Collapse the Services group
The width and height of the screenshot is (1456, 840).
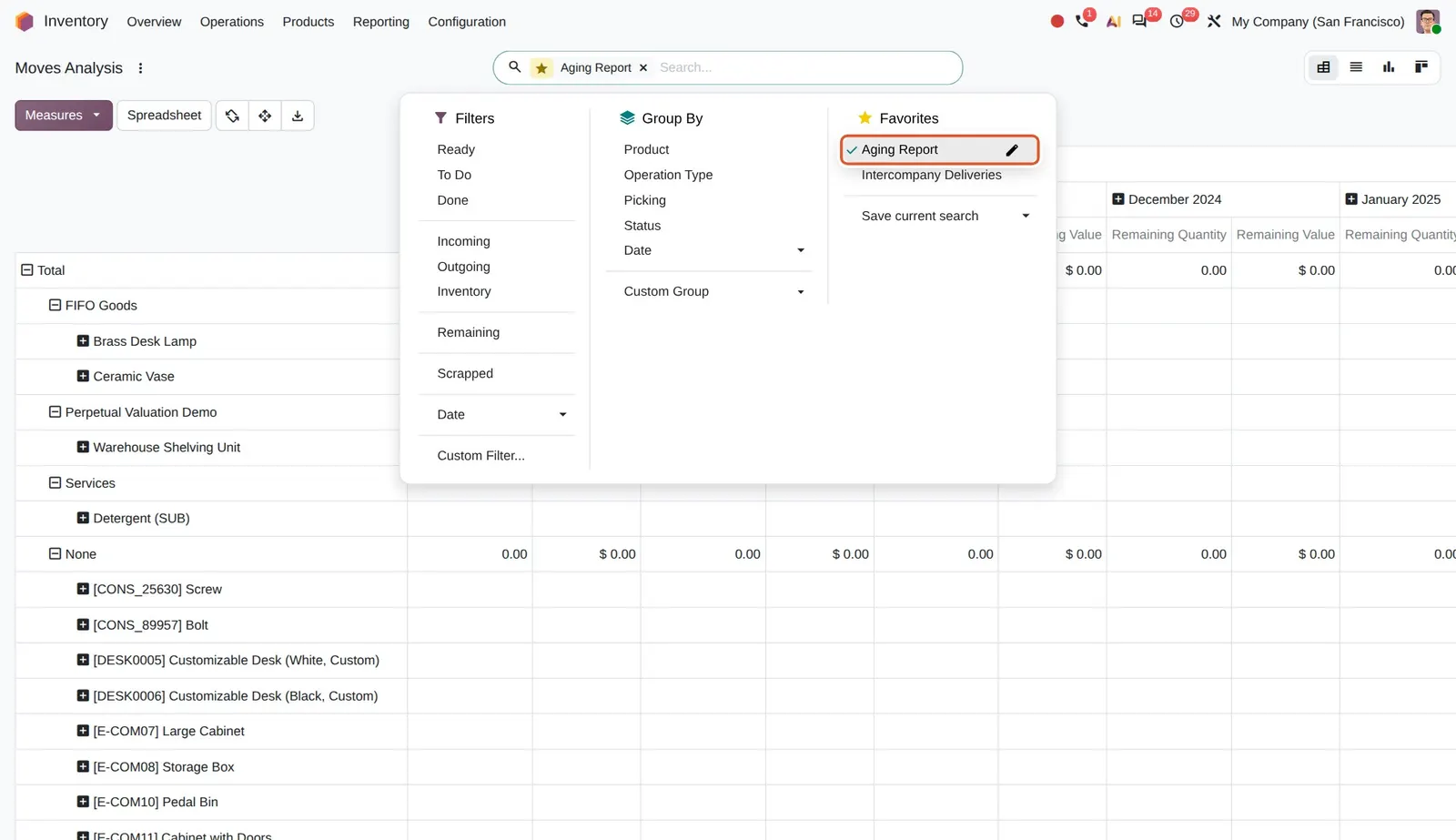click(x=55, y=483)
